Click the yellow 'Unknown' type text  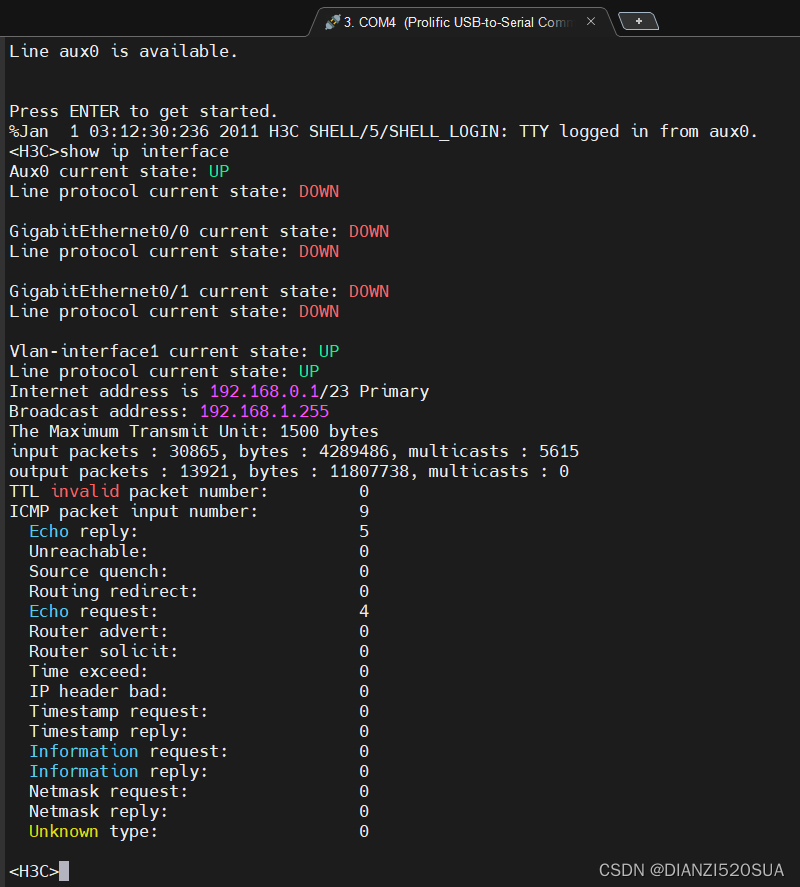(x=63, y=832)
